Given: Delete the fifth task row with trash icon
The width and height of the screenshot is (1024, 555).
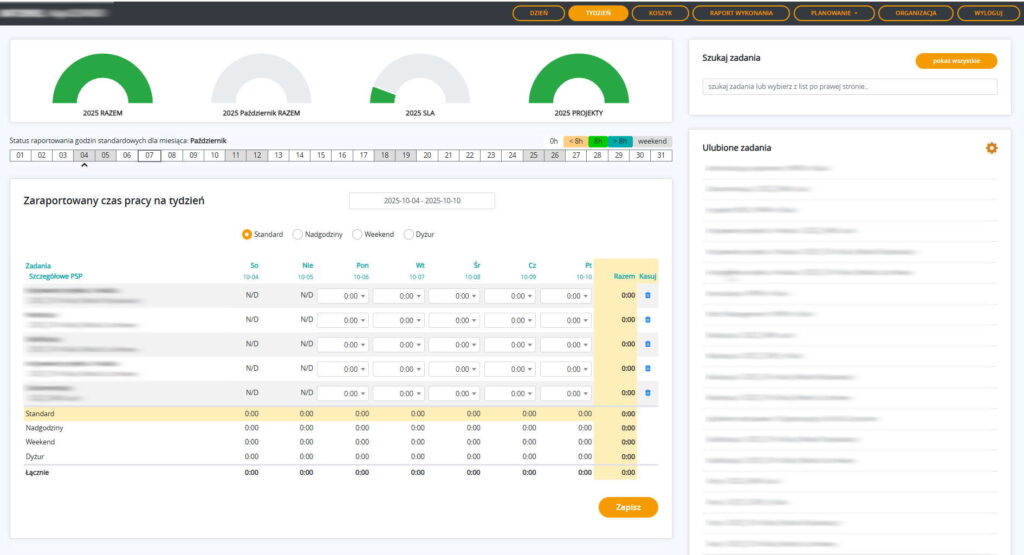Looking at the screenshot, I should pos(647,393).
